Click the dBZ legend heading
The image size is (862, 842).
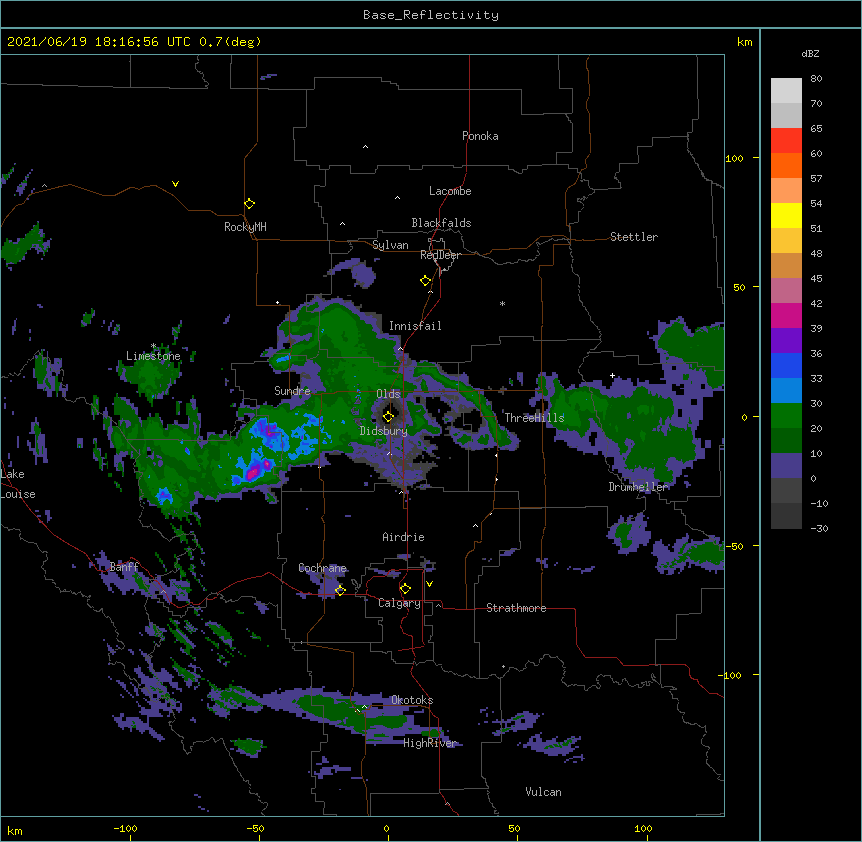(x=810, y=54)
